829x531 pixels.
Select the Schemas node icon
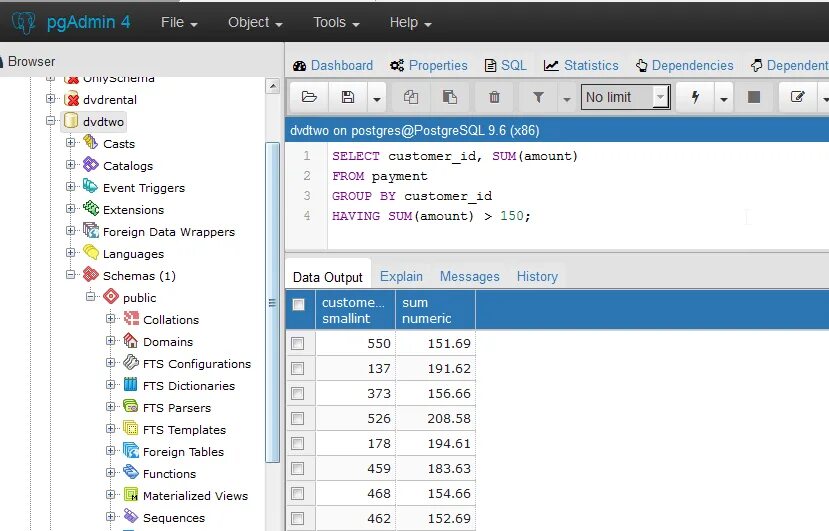(x=90, y=275)
